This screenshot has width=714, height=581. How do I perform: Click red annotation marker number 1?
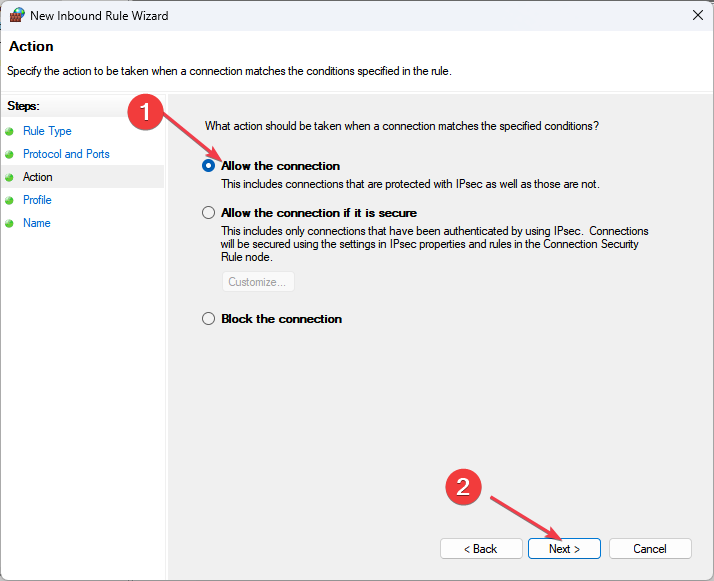pyautogui.click(x=145, y=112)
